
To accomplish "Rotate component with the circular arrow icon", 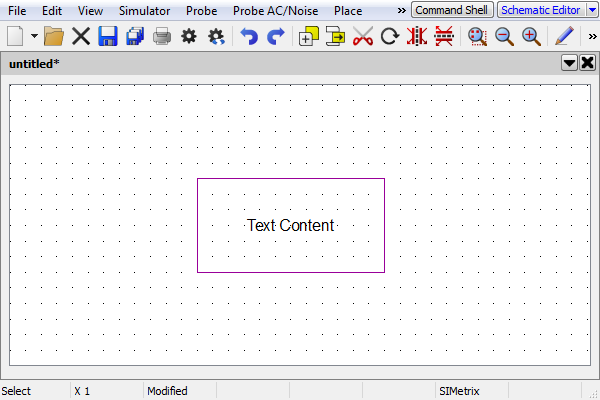I will 390,36.
